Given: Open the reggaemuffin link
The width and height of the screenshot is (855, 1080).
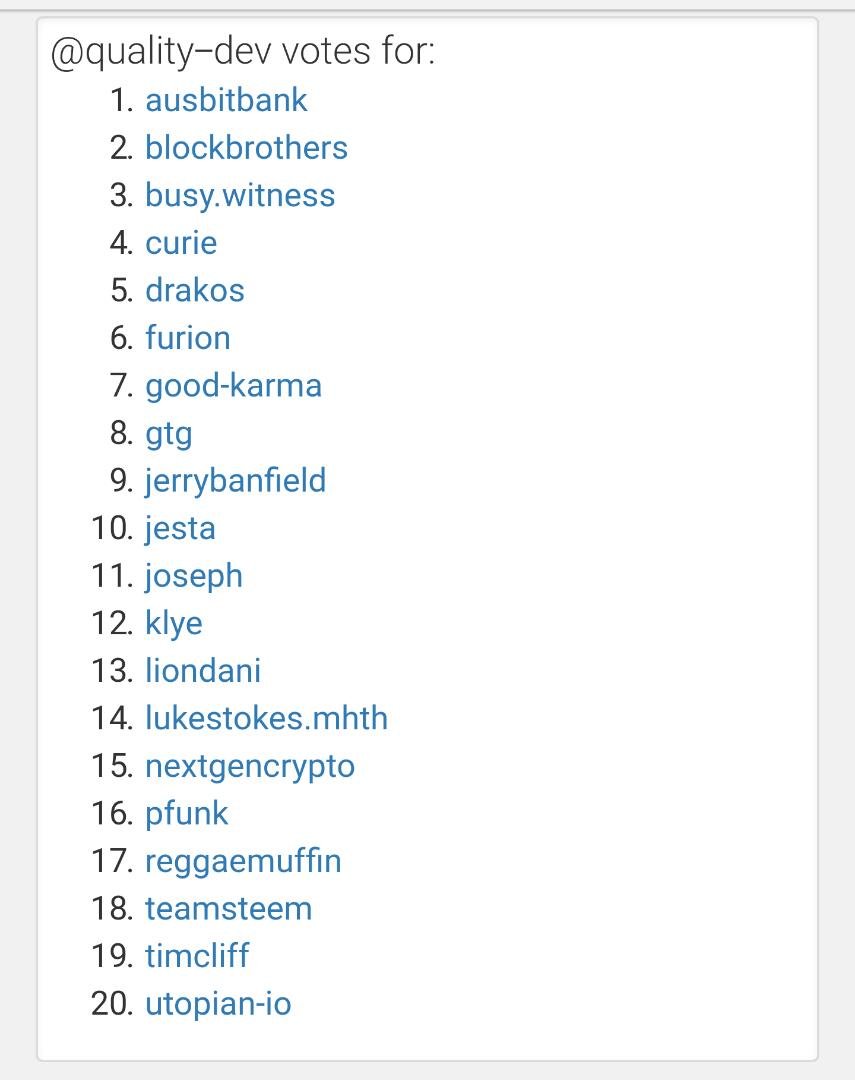Looking at the screenshot, I should [243, 862].
